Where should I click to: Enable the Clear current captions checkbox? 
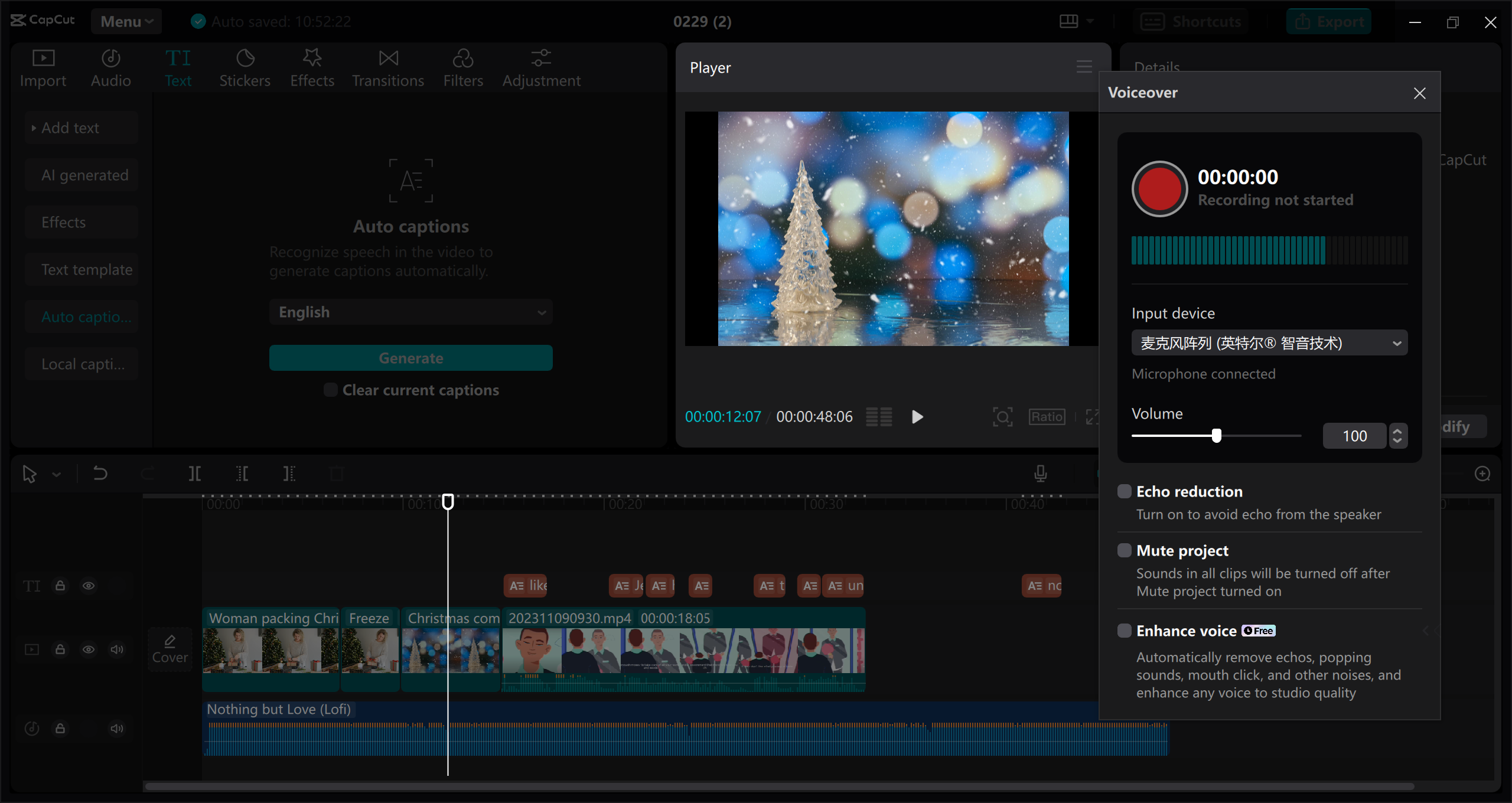tap(330, 390)
